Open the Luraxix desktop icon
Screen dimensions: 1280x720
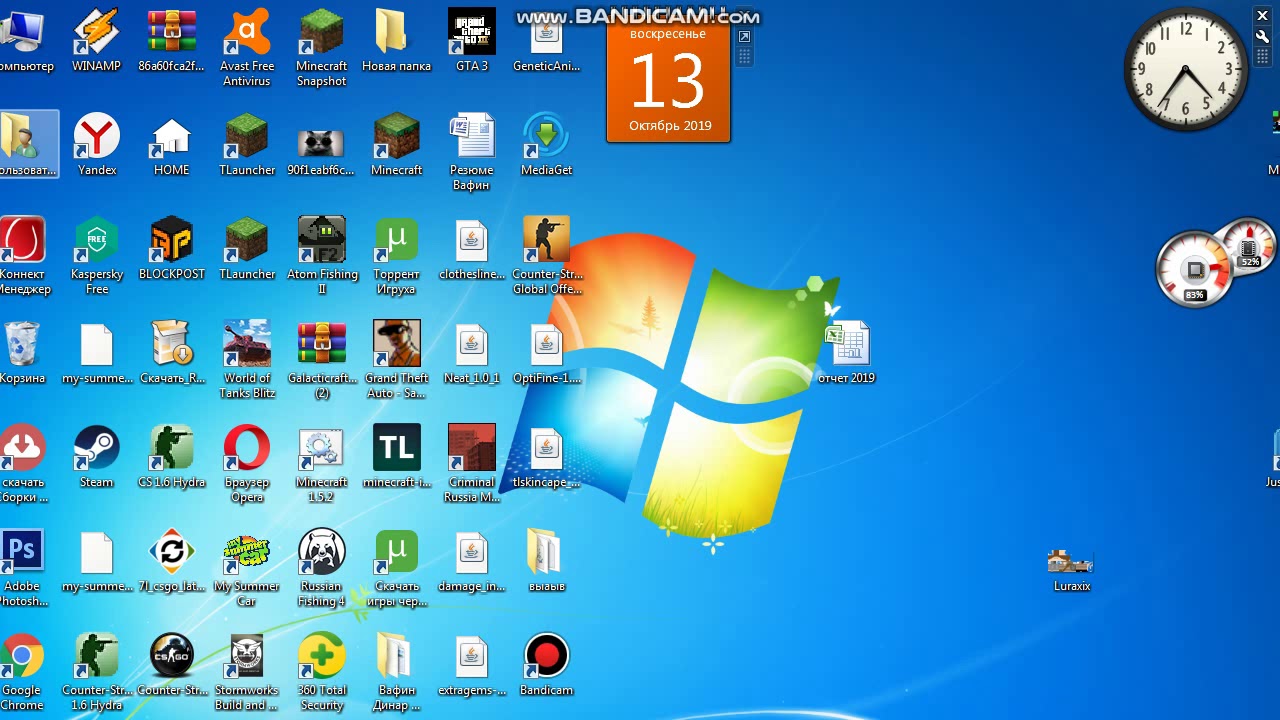1072,568
